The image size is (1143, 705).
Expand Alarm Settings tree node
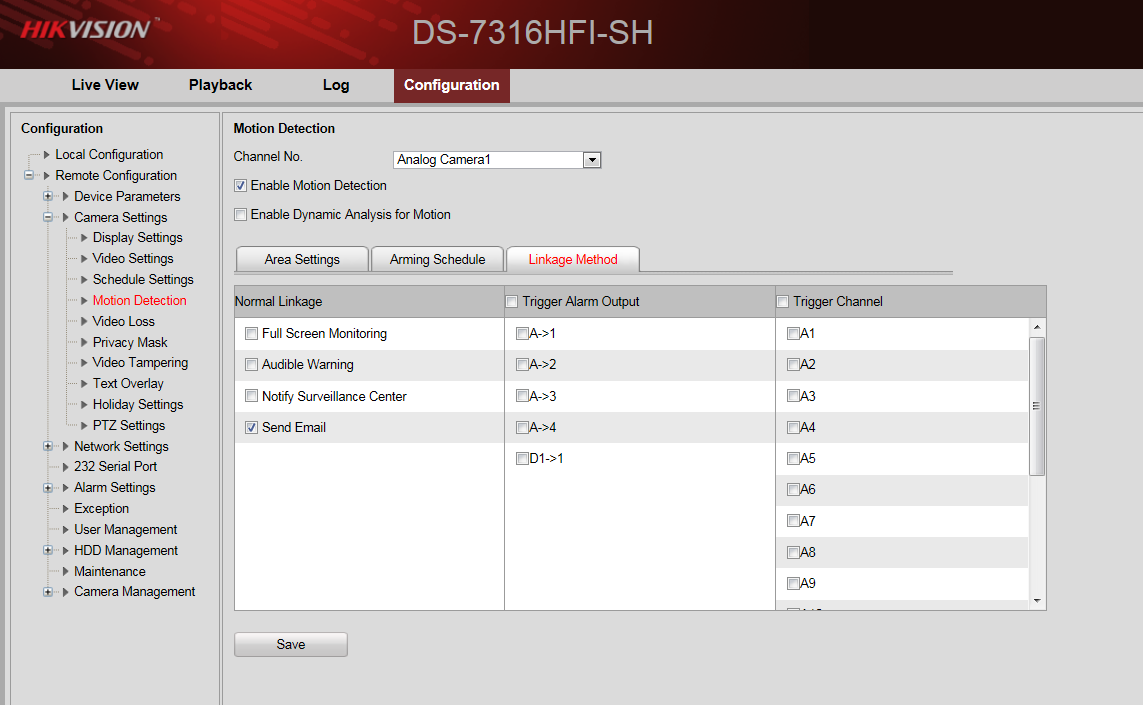pos(48,488)
